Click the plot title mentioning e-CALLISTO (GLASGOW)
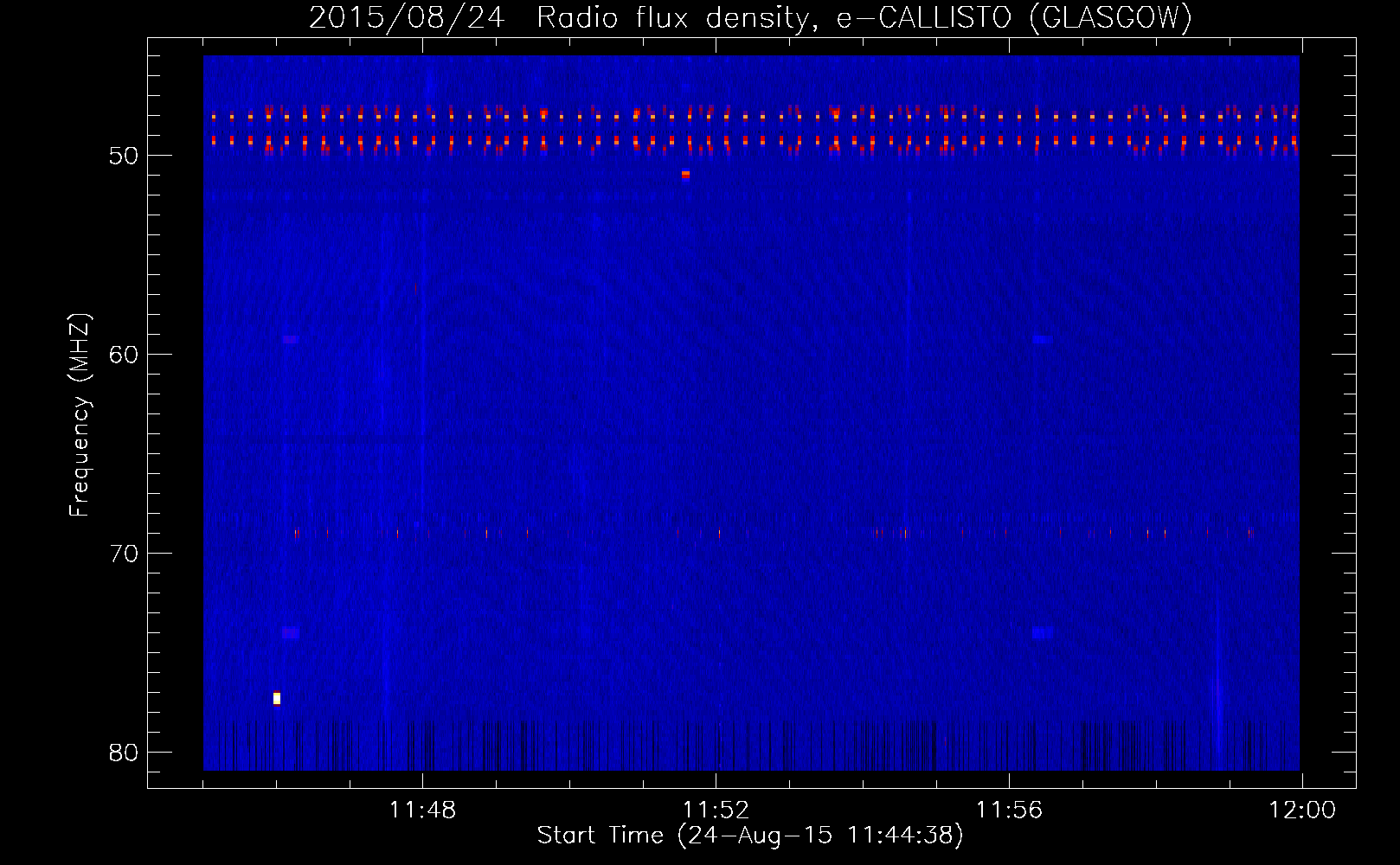1400x865 pixels. pyautogui.click(x=751, y=17)
